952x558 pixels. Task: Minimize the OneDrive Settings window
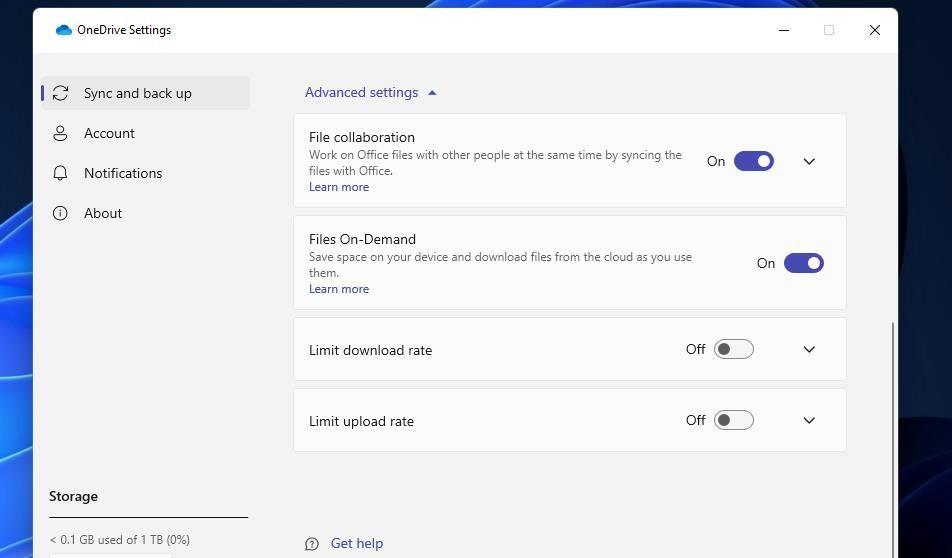point(784,30)
